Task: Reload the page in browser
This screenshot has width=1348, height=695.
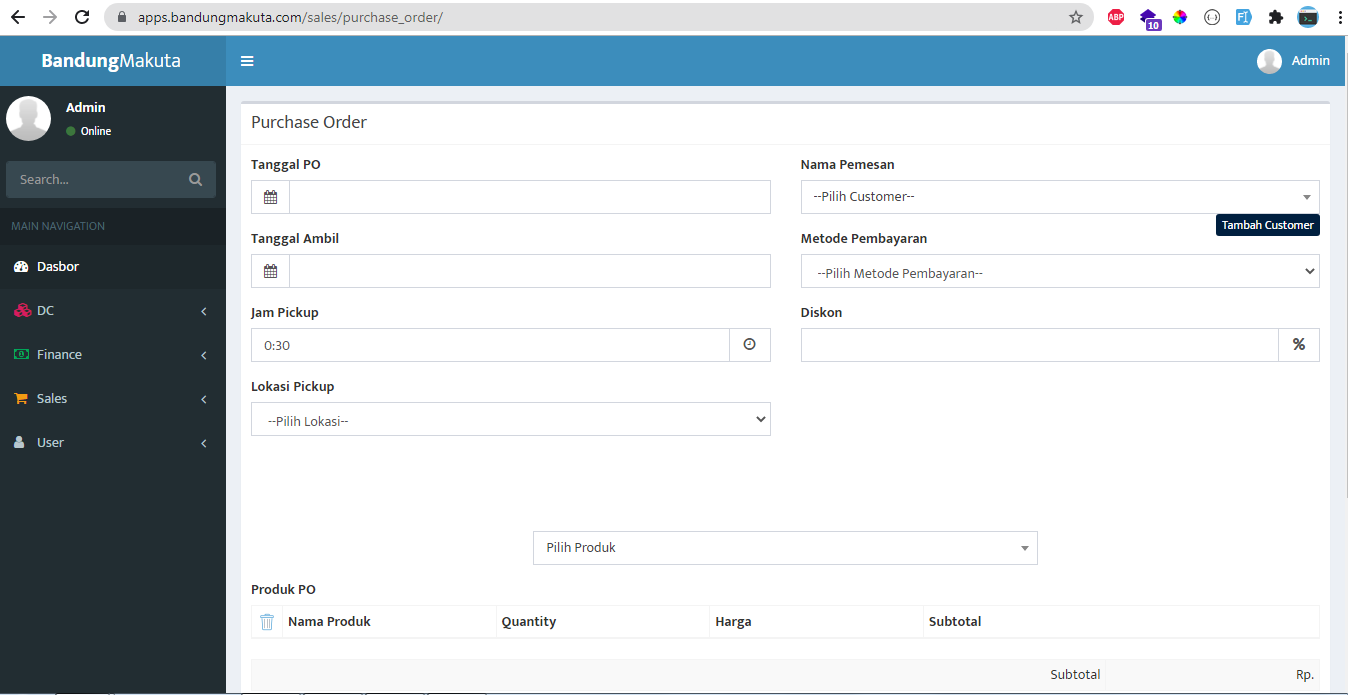Action: [82, 17]
